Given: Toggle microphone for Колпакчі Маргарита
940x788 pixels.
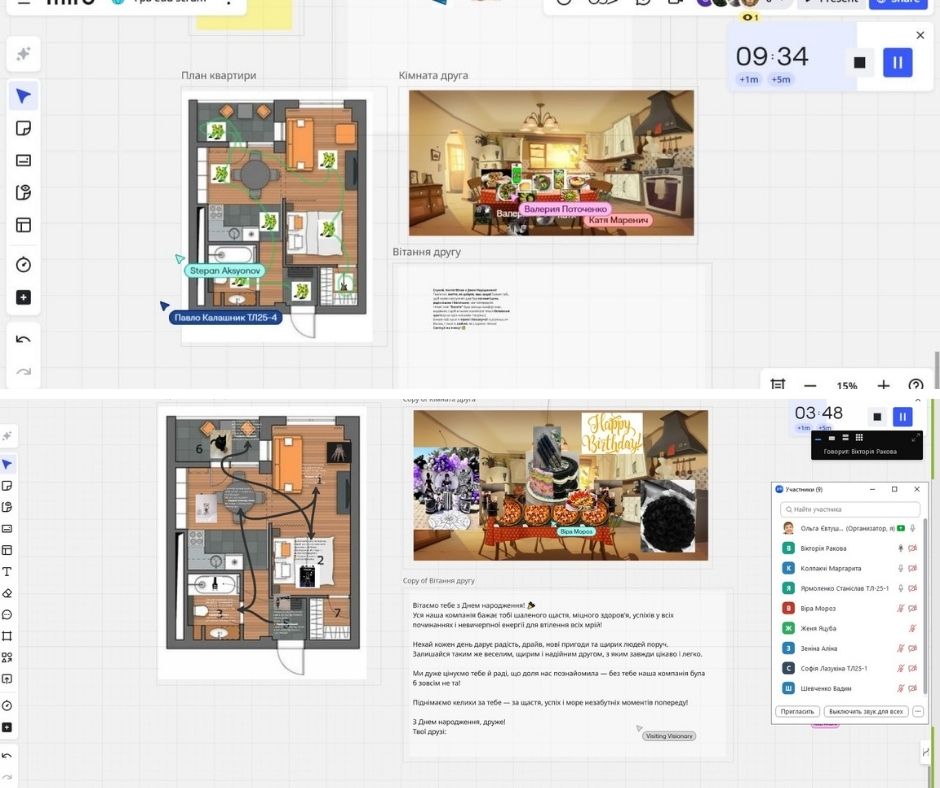Looking at the screenshot, I should coord(900,568).
